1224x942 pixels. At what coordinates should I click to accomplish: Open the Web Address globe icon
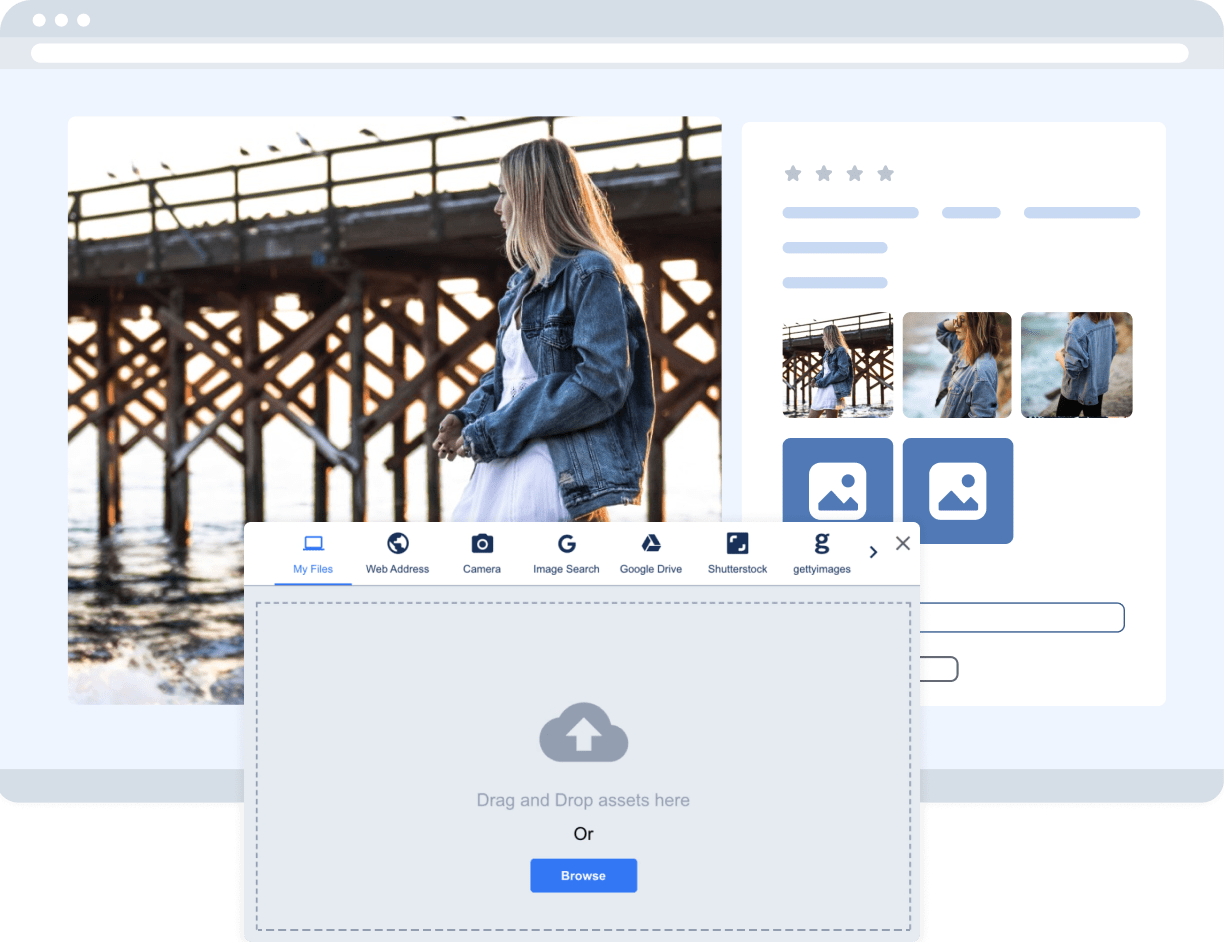pos(397,542)
